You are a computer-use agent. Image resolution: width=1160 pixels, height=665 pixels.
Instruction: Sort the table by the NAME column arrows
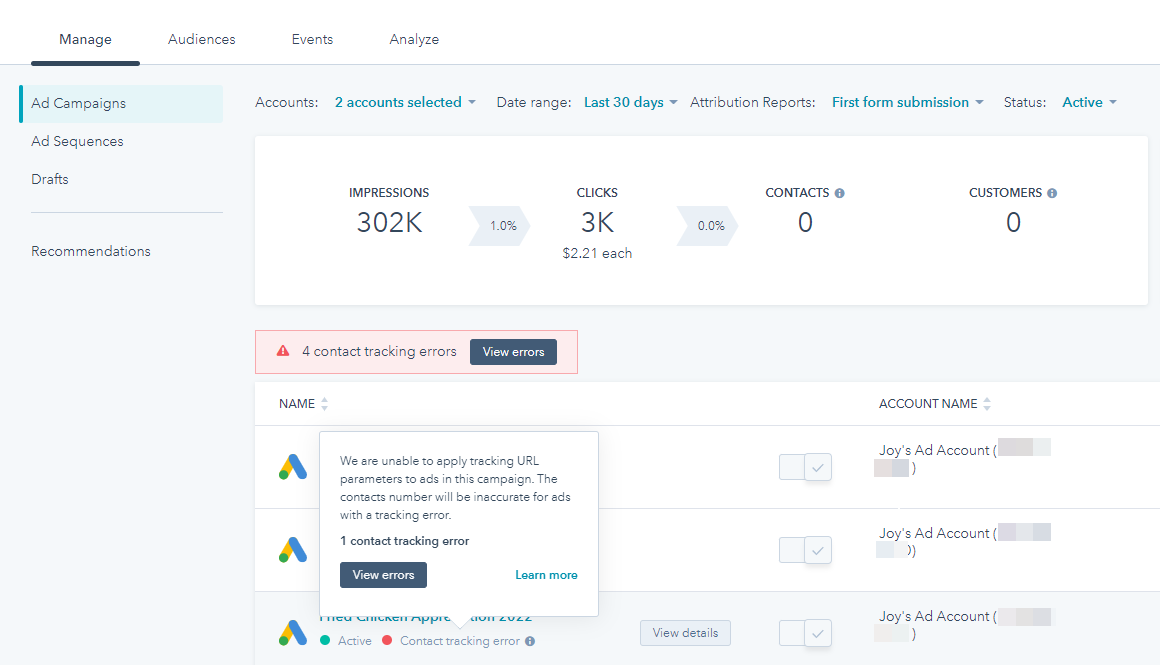[x=325, y=403]
